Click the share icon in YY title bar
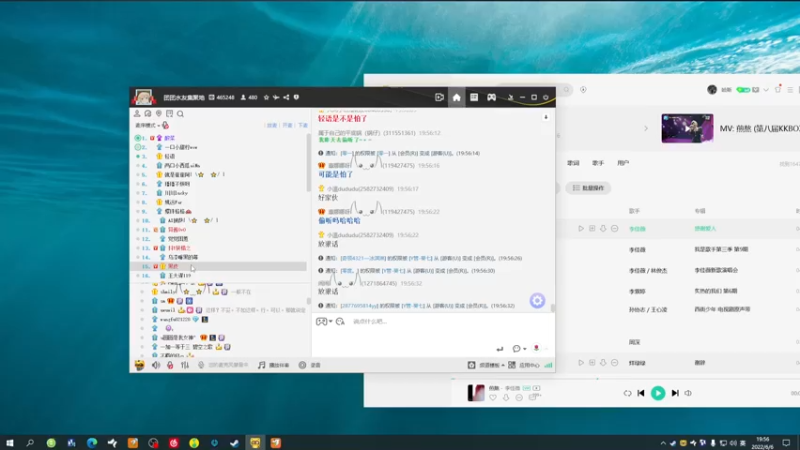Image resolution: width=800 pixels, height=450 pixels. point(286,97)
